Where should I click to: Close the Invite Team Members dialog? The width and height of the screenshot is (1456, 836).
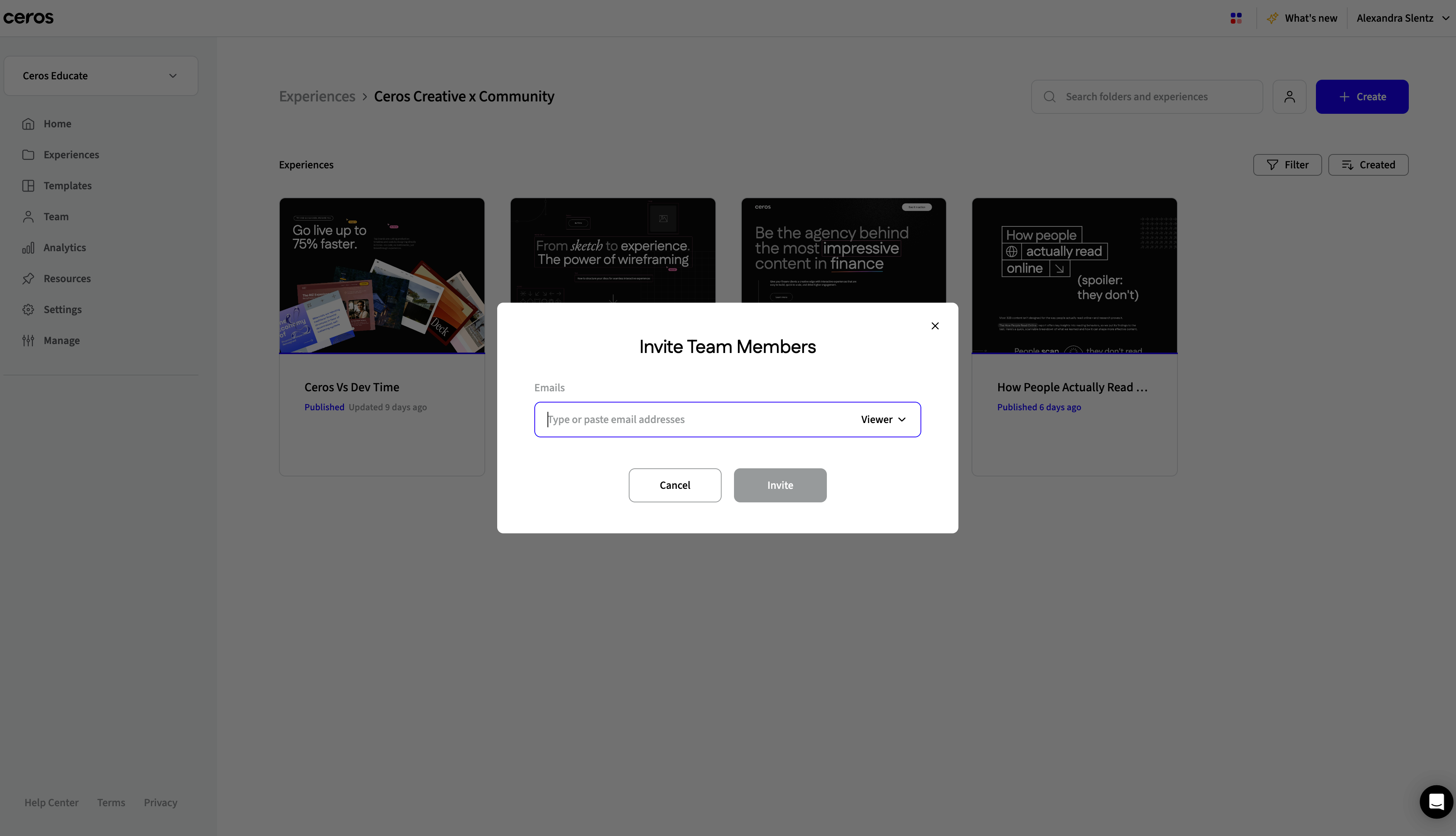point(935,326)
